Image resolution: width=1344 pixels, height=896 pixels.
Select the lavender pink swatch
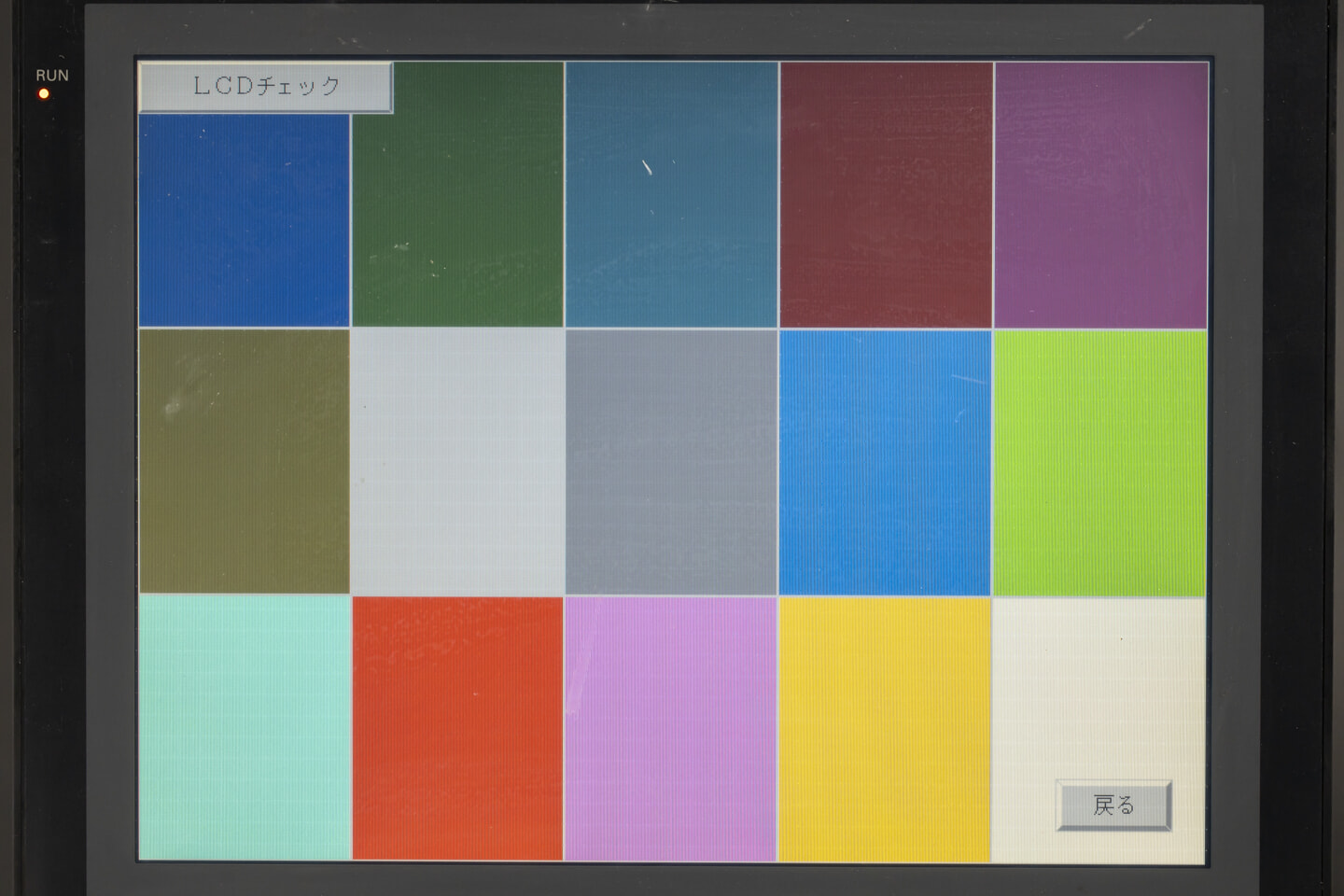[x=670, y=727]
